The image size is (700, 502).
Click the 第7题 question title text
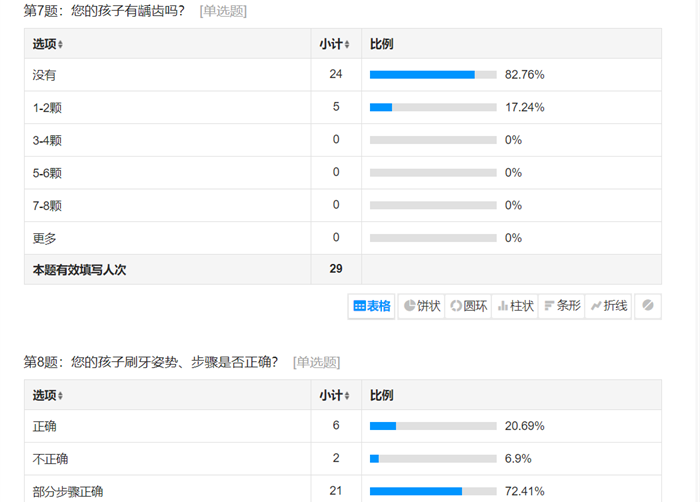pos(104,11)
